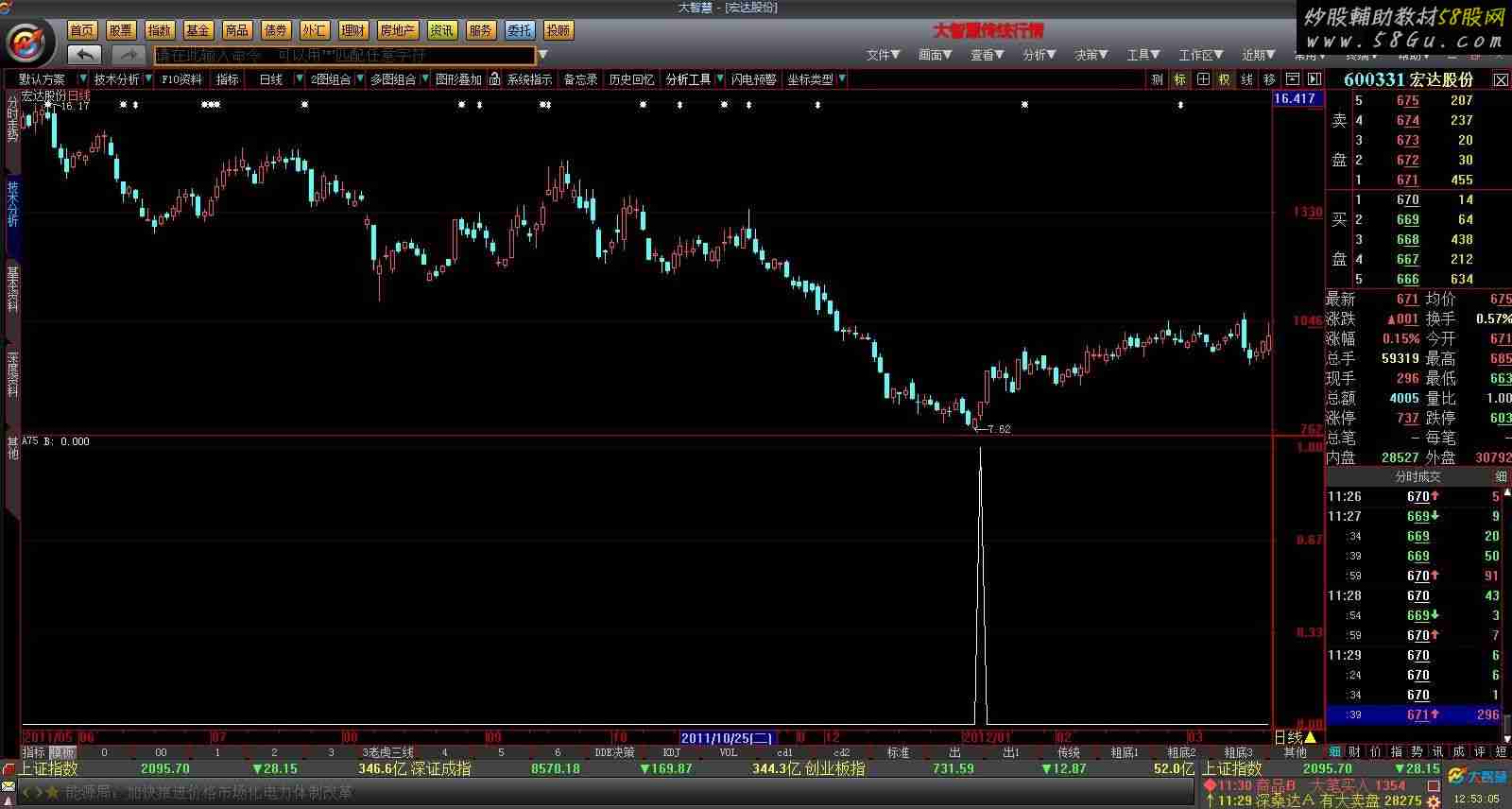Image resolution: width=1512 pixels, height=809 pixels.
Task: Click the star icon in news ticker
Action: point(53,792)
